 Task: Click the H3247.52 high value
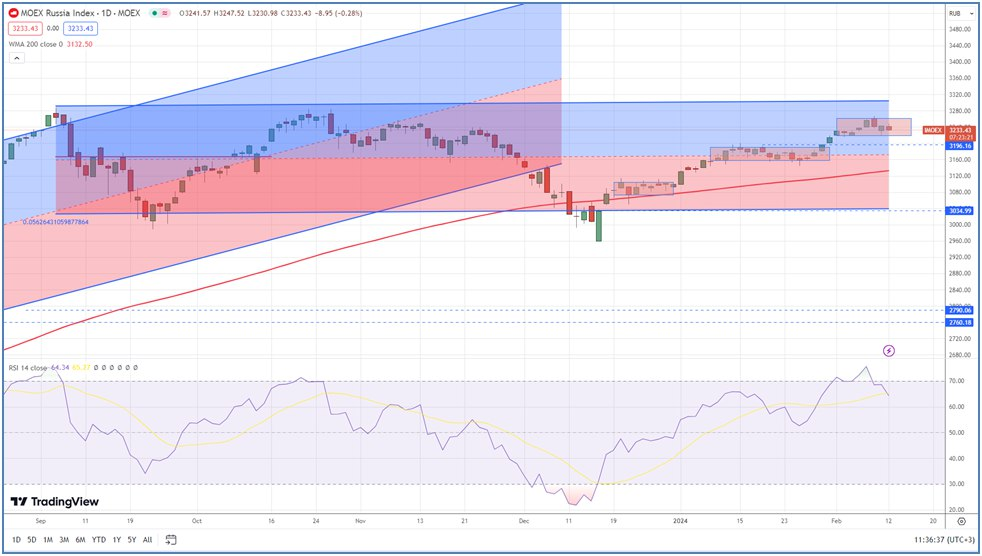point(228,13)
